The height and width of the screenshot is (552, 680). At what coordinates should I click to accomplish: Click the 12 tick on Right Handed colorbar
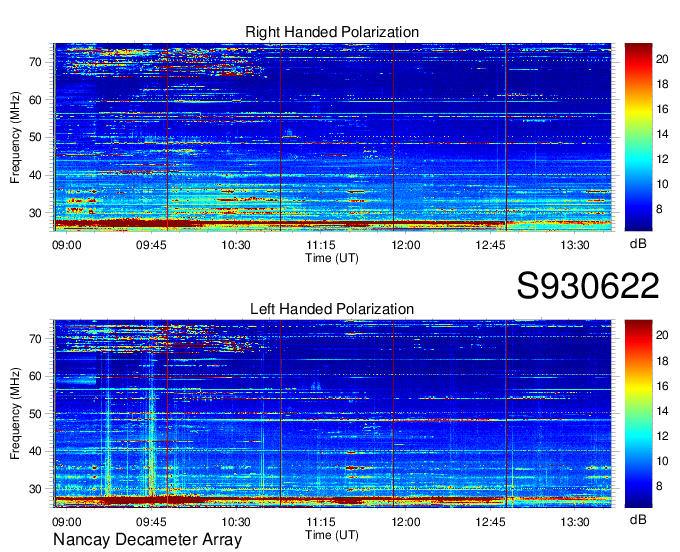tap(662, 160)
